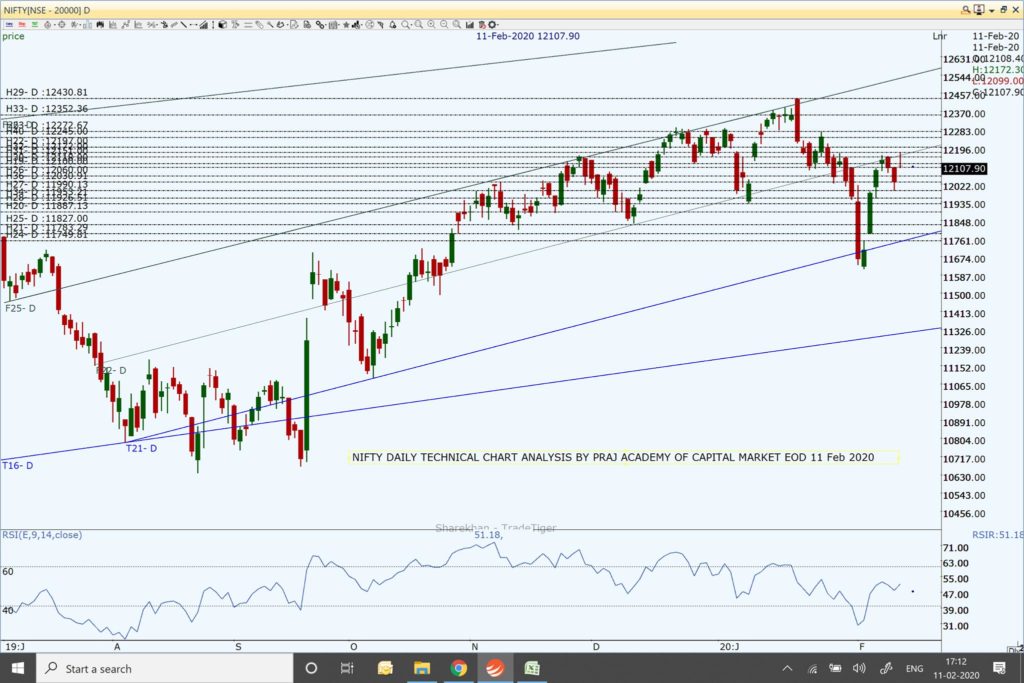
Task: Click the H25- D :11827.00 level label
Action: coord(46,219)
